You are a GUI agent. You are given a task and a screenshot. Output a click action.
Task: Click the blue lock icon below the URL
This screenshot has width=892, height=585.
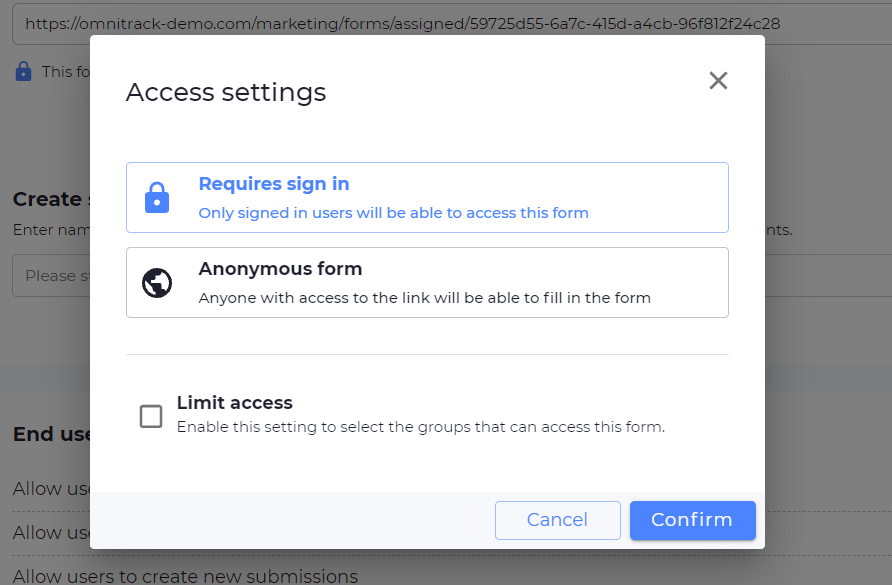[x=24, y=72]
